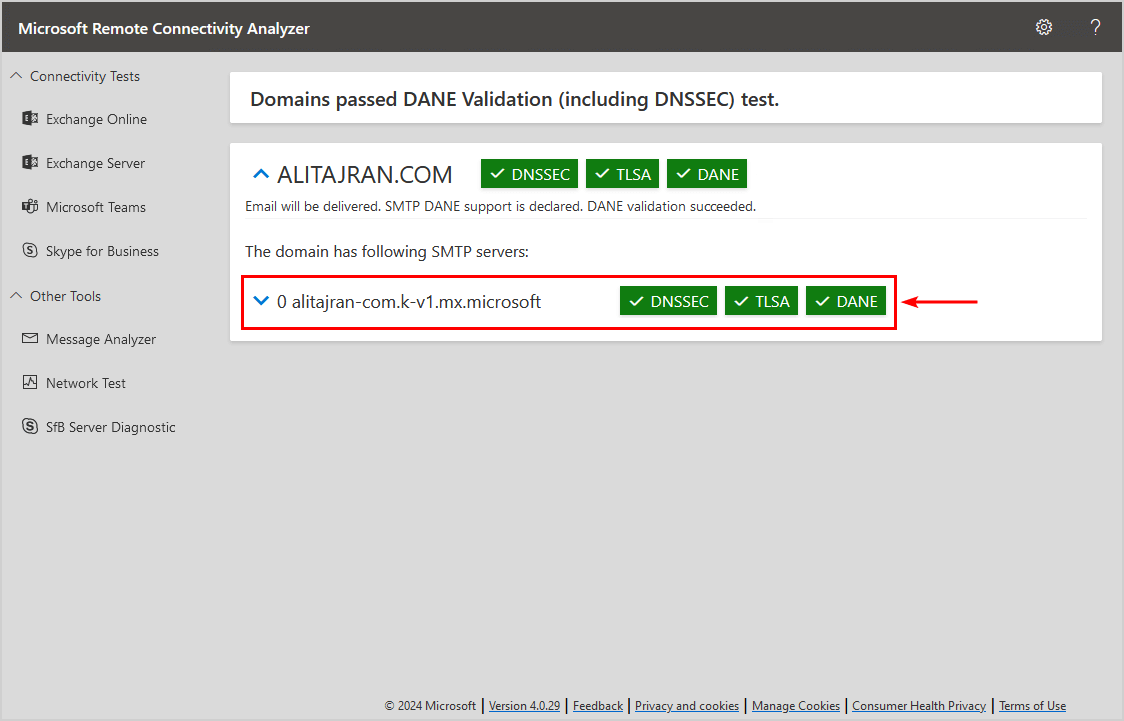Click the SMTP server row TLSA badge
This screenshot has width=1124, height=721.
tap(761, 301)
